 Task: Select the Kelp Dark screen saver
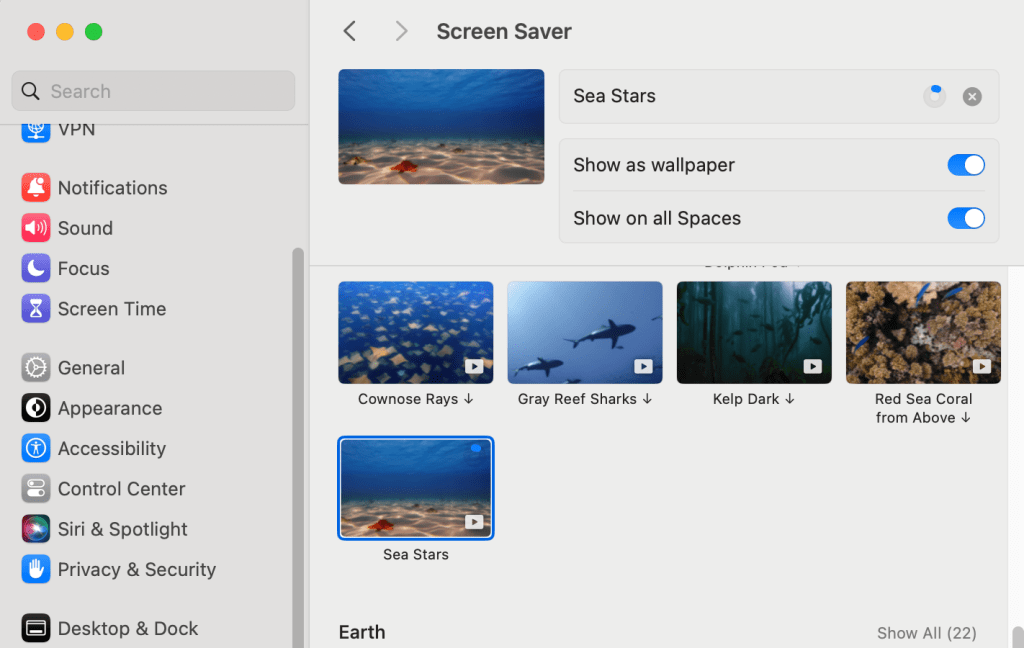coord(753,332)
